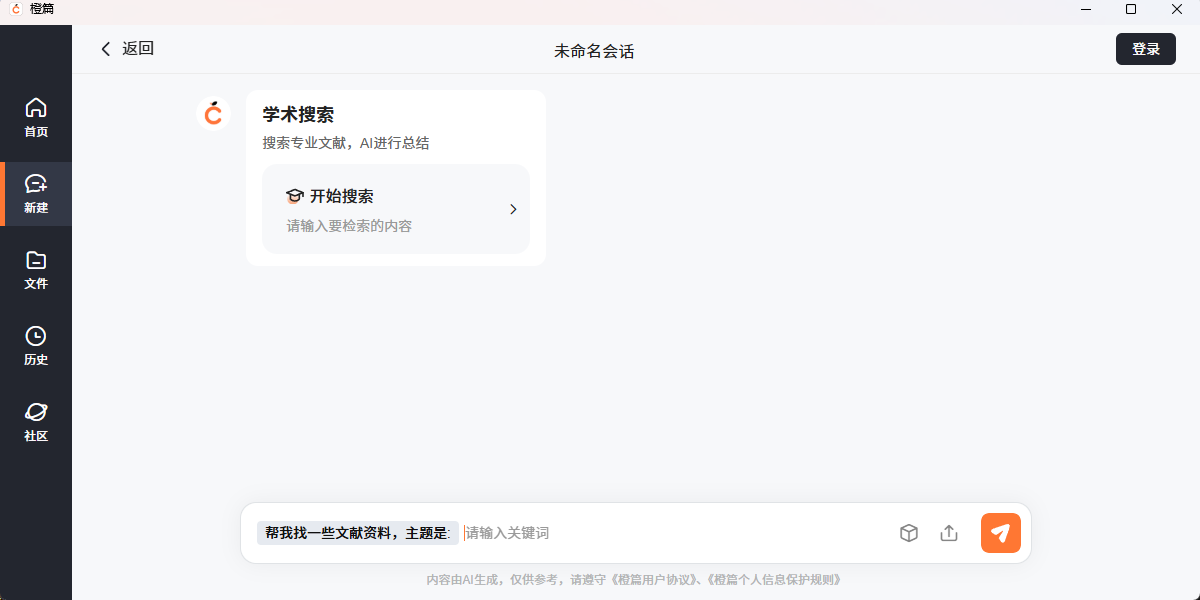This screenshot has width=1200, height=600.
Task: Click the 请输入要检索的内容 hint text
Action: (x=349, y=226)
